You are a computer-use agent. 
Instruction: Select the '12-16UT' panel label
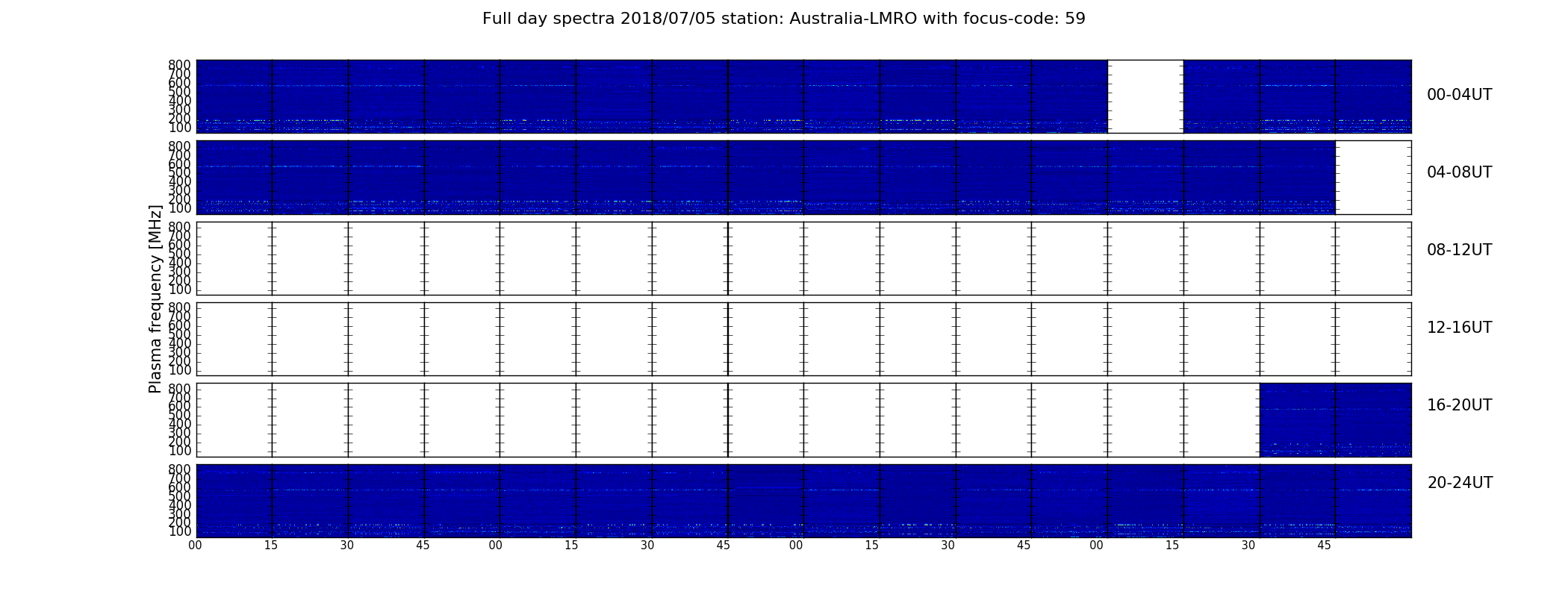tap(1459, 328)
